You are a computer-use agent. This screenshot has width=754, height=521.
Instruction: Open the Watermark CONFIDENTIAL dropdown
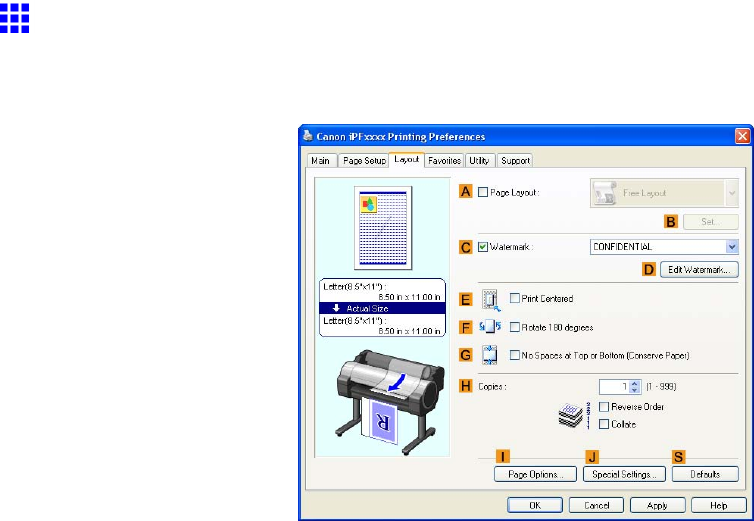point(732,247)
